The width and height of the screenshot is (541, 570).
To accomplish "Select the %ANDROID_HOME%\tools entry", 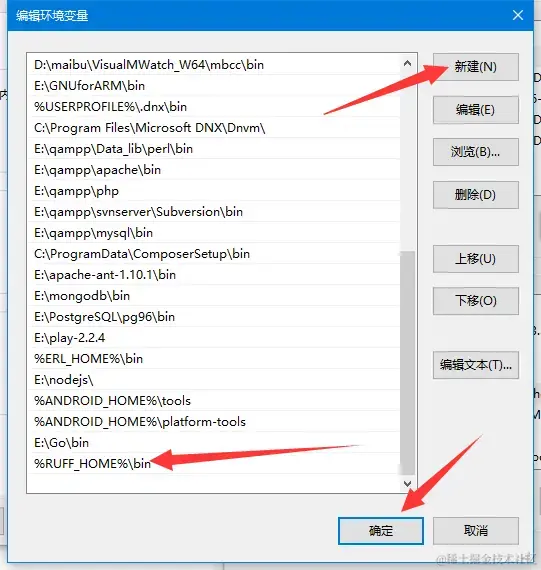I will click(214, 401).
